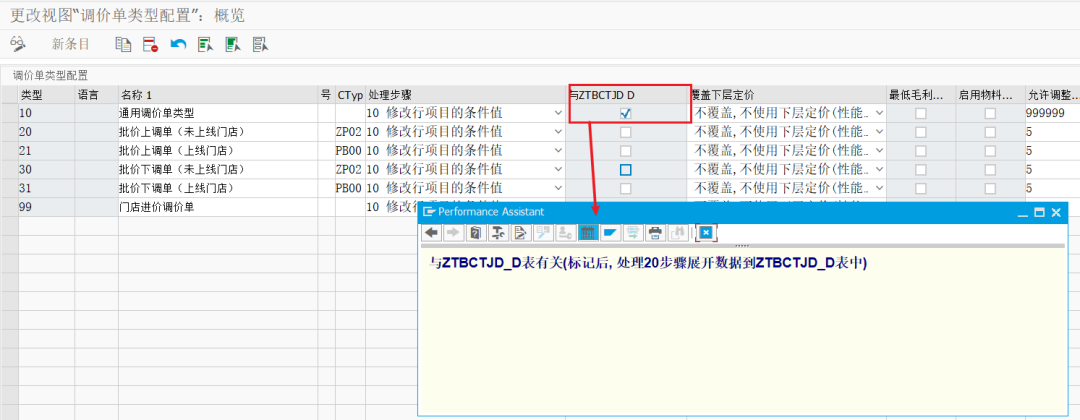Check 与ZTBCTJD D box for 批价上调单（上线门店）

click(625, 151)
